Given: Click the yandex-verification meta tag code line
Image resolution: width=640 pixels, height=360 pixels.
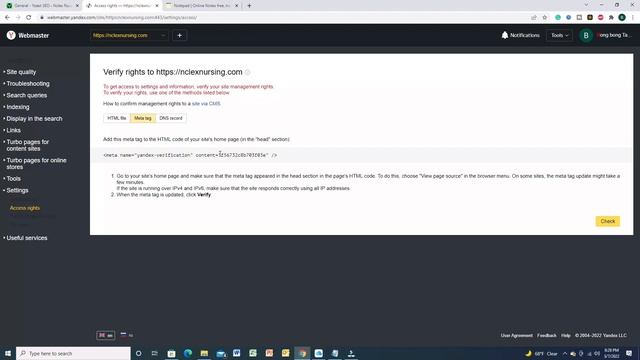Looking at the screenshot, I should tap(190, 155).
